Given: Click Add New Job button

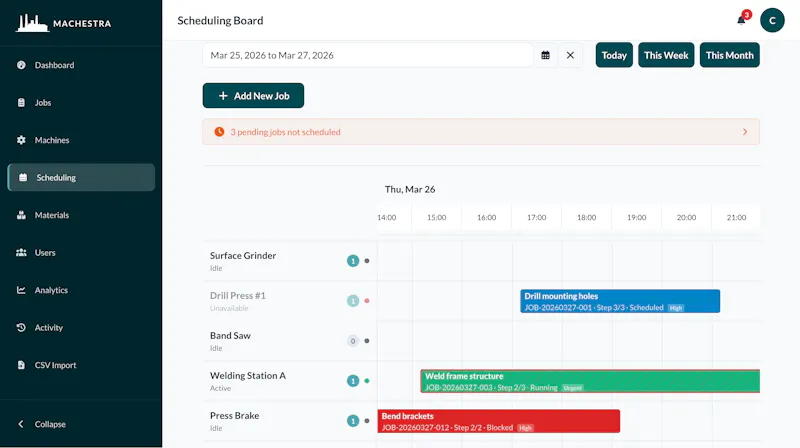Looking at the screenshot, I should (x=253, y=95).
